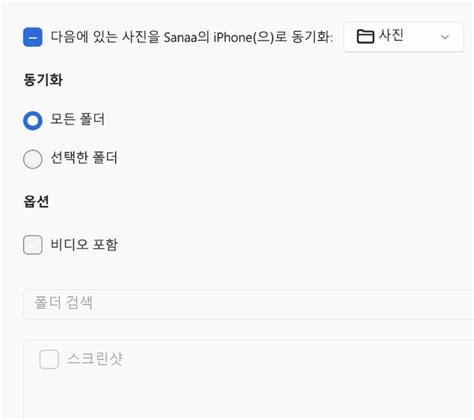
Task: Click the 동기화: text before the dropdown
Action: coord(312,37)
